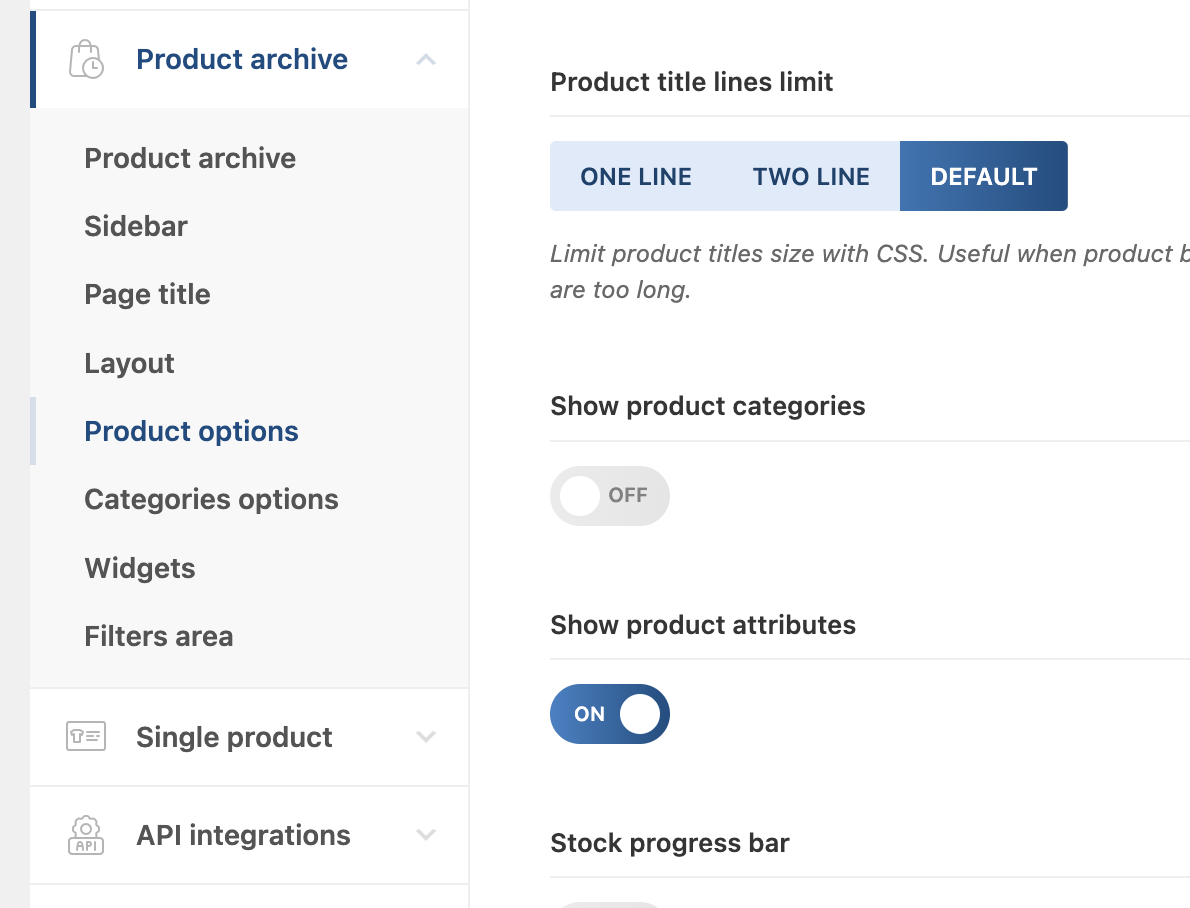Select the TWO LINE title limit option
Viewport: 1190px width, 908px height.
click(811, 177)
